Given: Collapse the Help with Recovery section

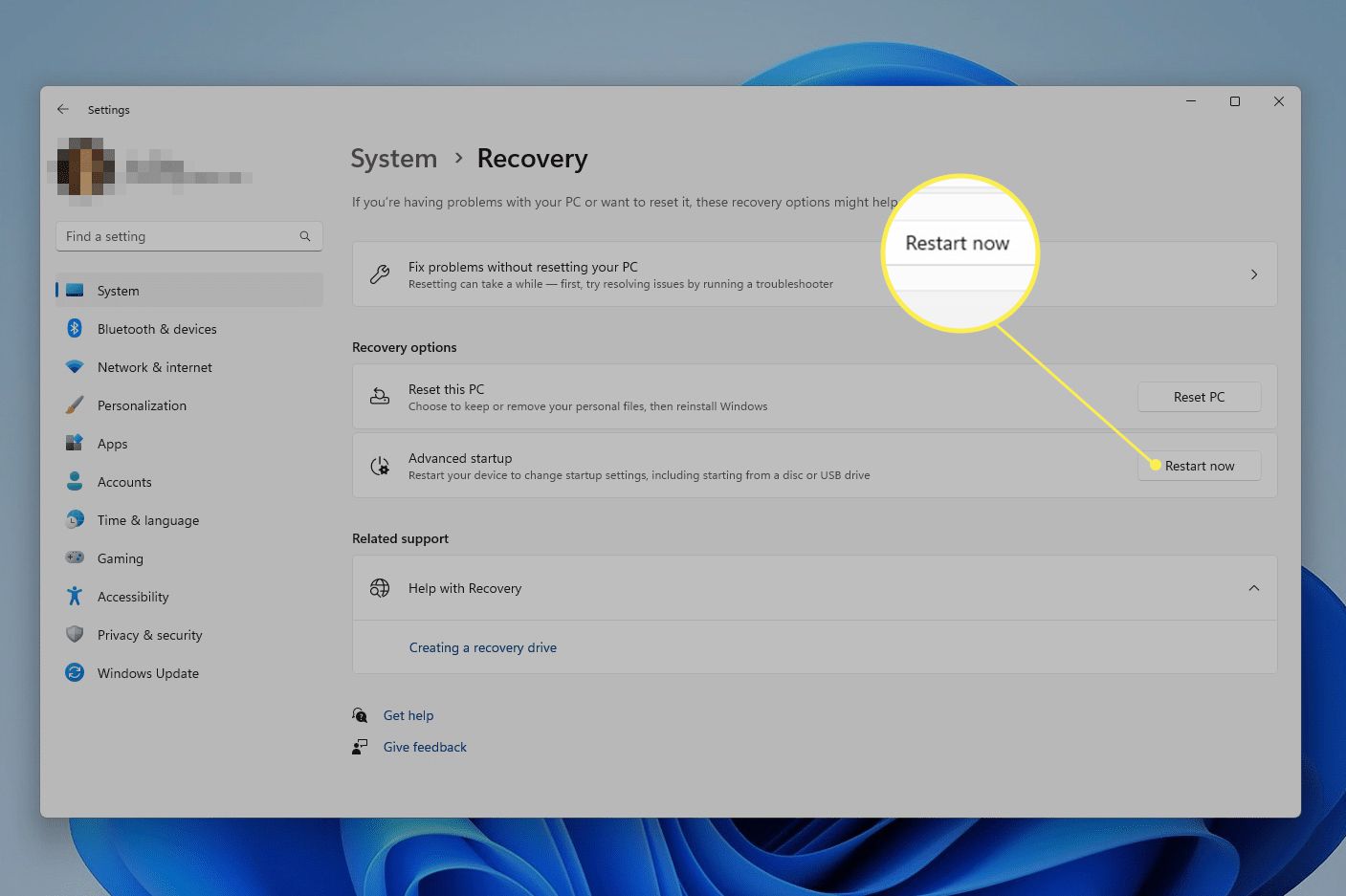Looking at the screenshot, I should click(x=1254, y=588).
